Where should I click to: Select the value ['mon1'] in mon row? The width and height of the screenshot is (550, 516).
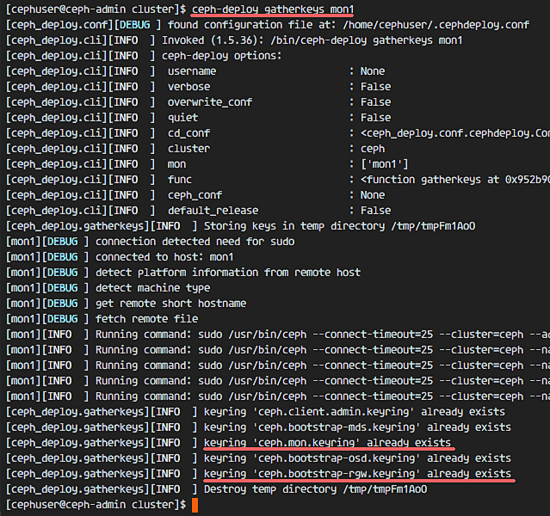(384, 164)
